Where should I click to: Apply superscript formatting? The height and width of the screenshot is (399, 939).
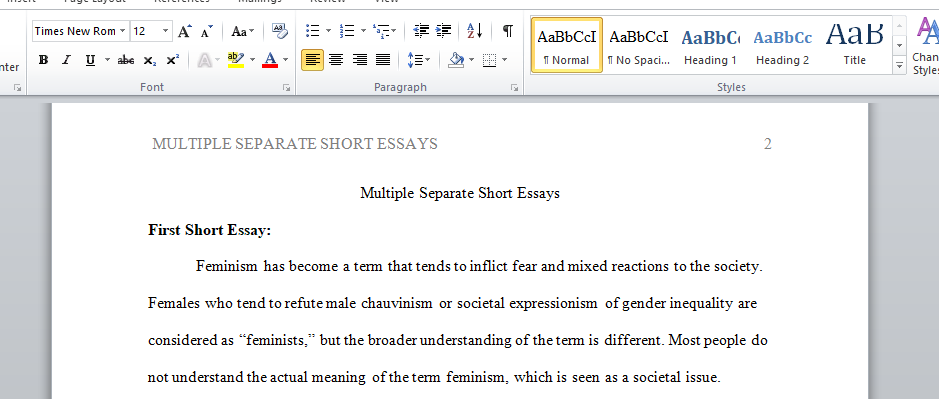pos(172,60)
